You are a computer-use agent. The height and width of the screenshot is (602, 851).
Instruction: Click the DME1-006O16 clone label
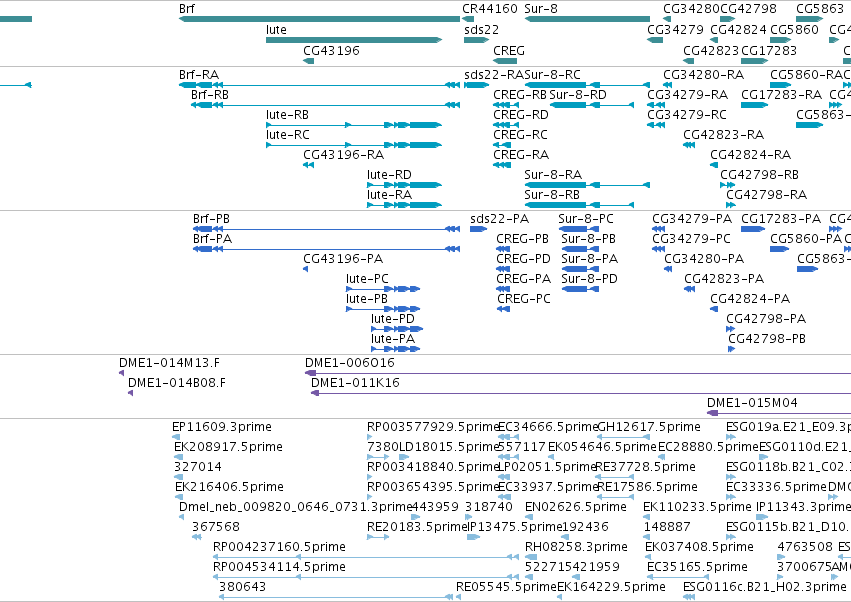coord(350,363)
